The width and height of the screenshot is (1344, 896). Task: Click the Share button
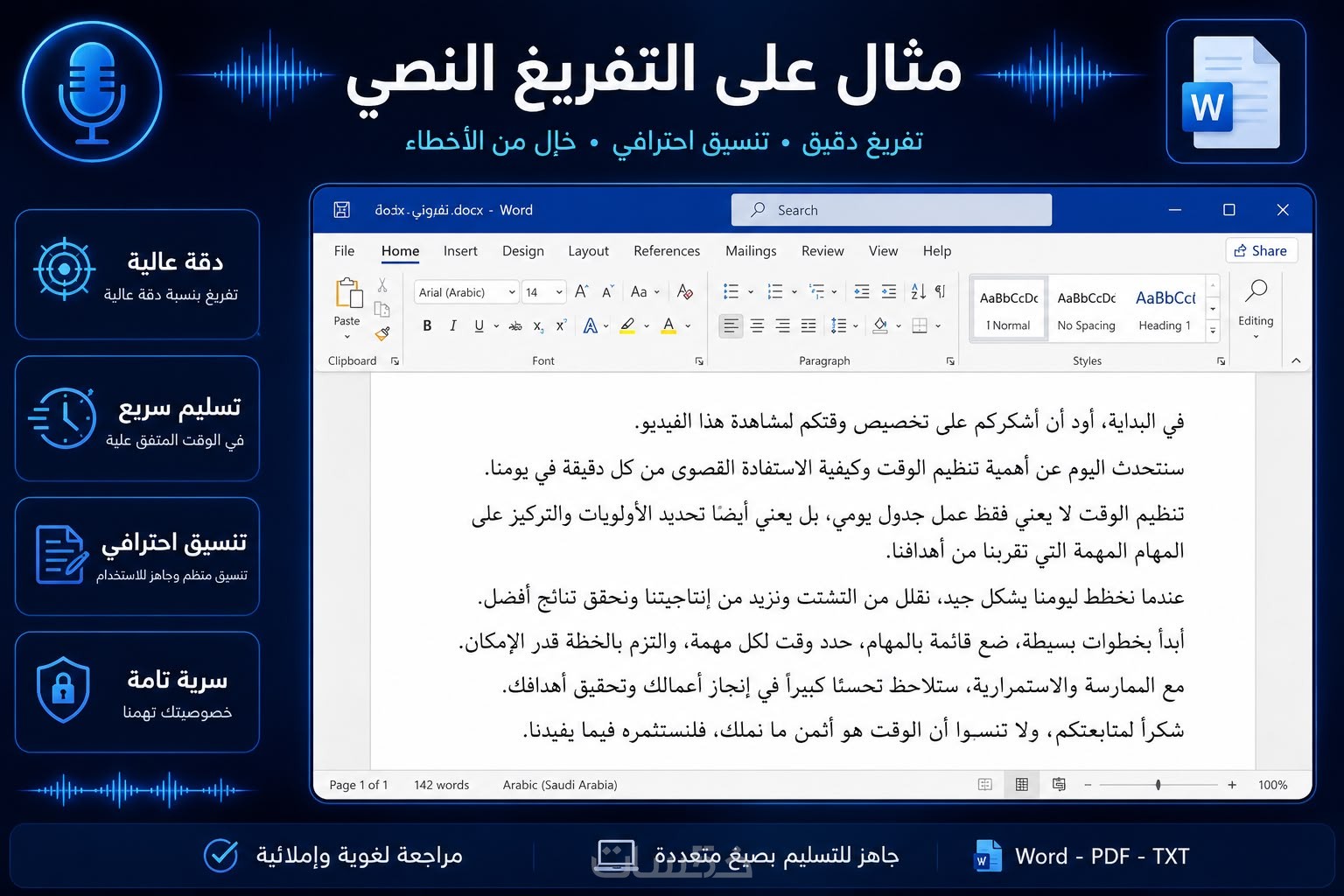(1261, 251)
